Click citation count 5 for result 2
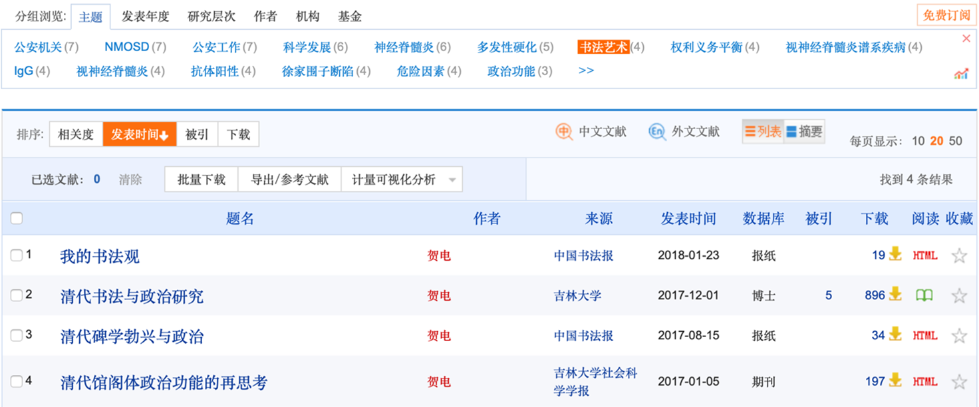 coord(829,295)
